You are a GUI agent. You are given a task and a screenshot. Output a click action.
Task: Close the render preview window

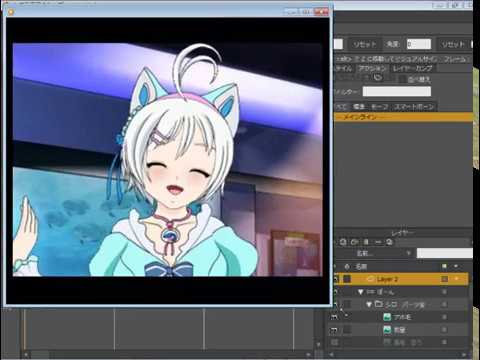[321, 12]
